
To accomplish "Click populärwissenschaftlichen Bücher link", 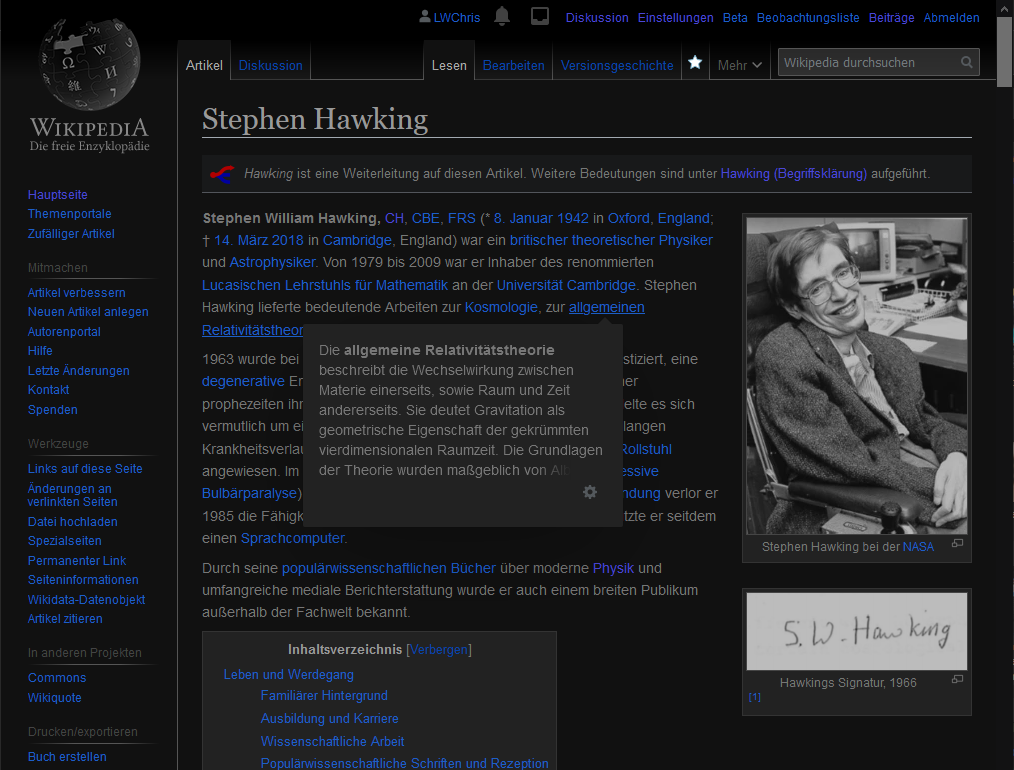I will pos(389,568).
